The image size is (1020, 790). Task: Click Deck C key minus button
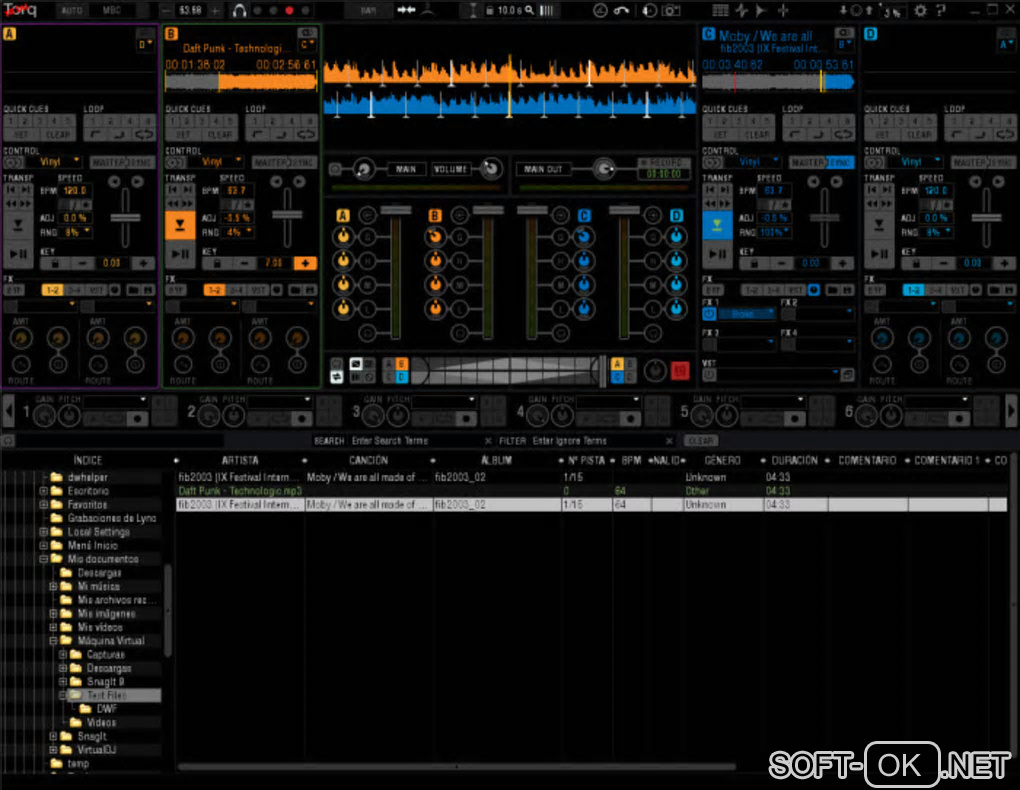click(x=781, y=263)
